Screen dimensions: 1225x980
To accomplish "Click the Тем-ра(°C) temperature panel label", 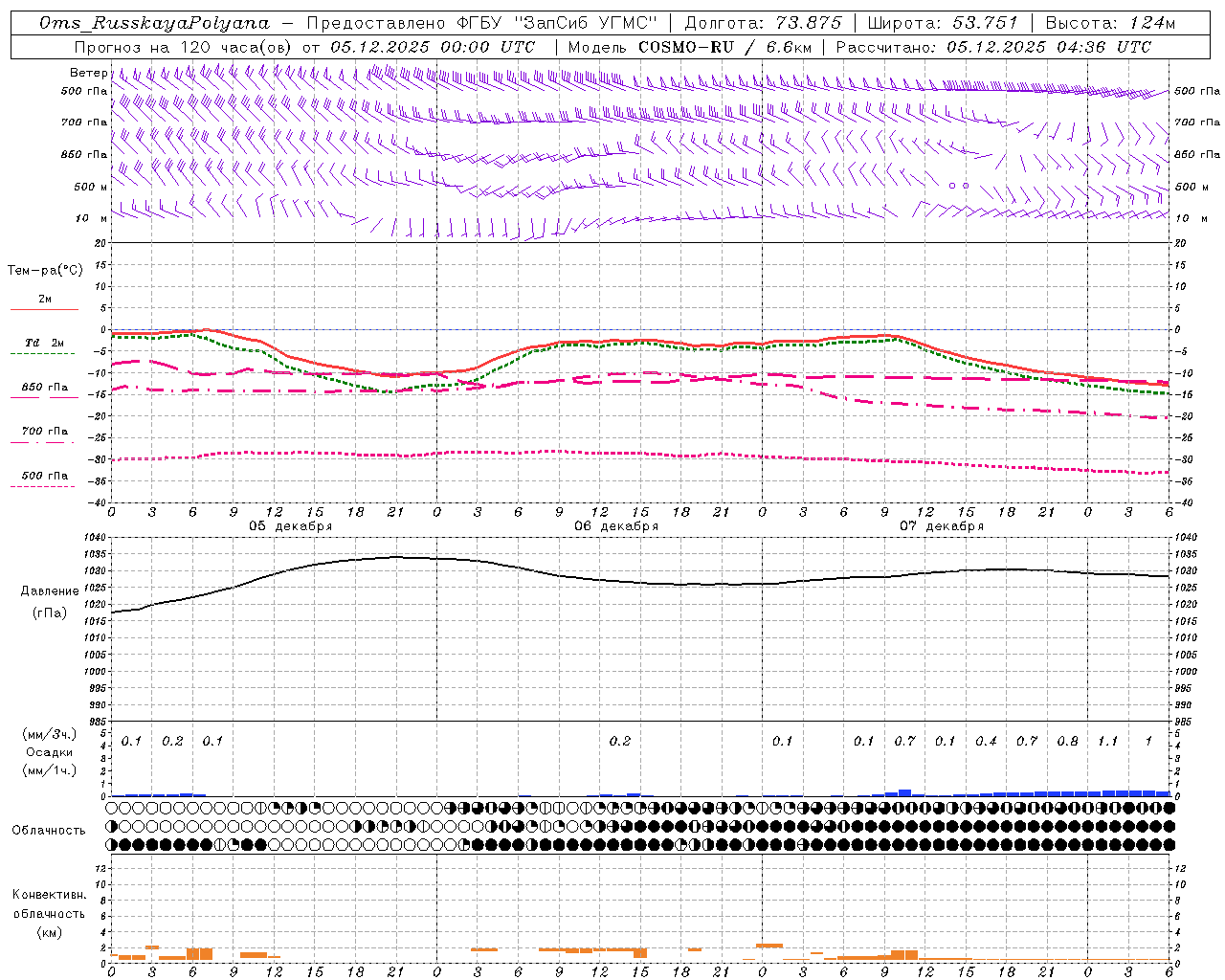I will tap(45, 271).
